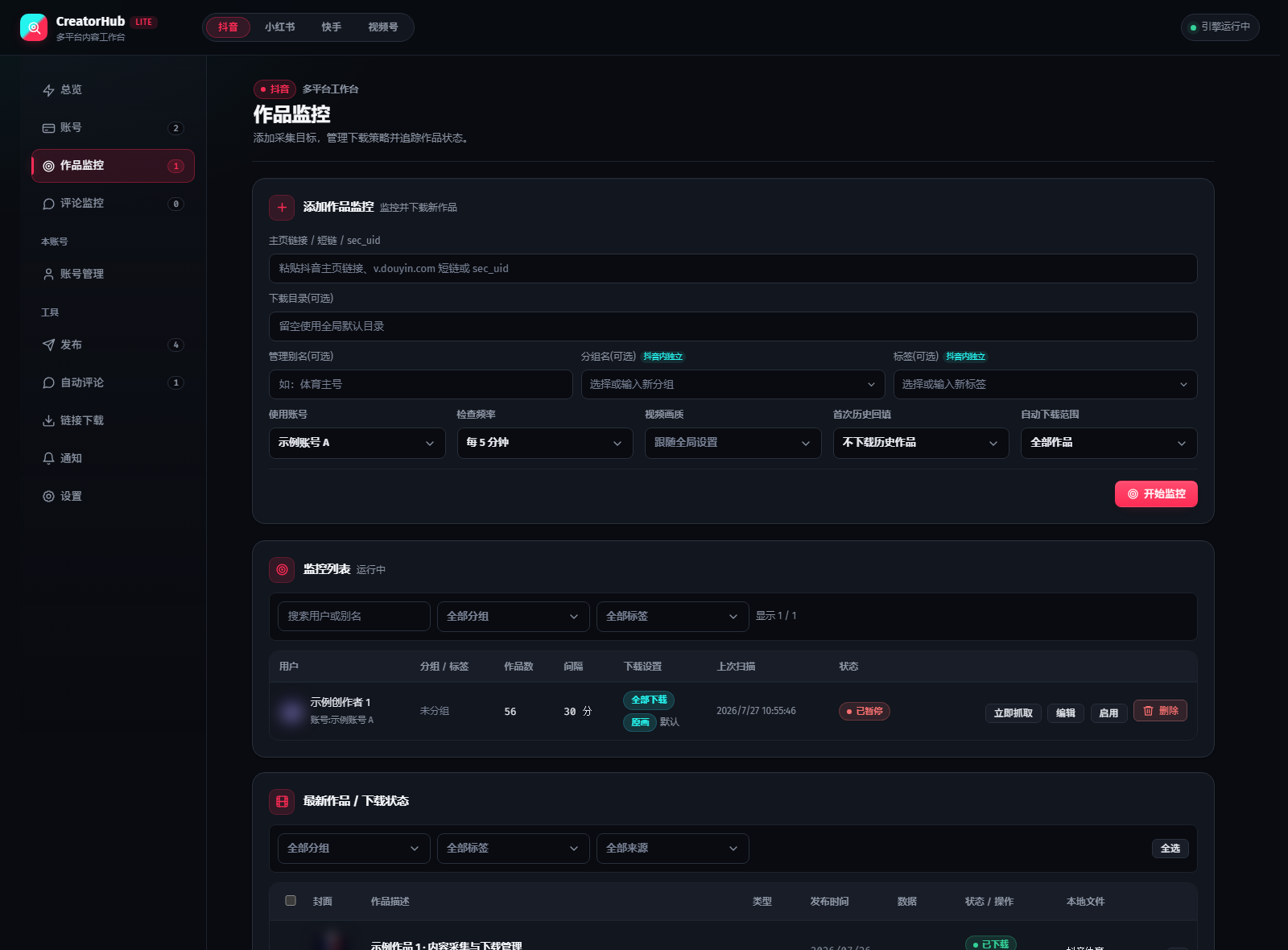
Task: Click 立即抓取 for 示例创作者 1
Action: click(1013, 713)
